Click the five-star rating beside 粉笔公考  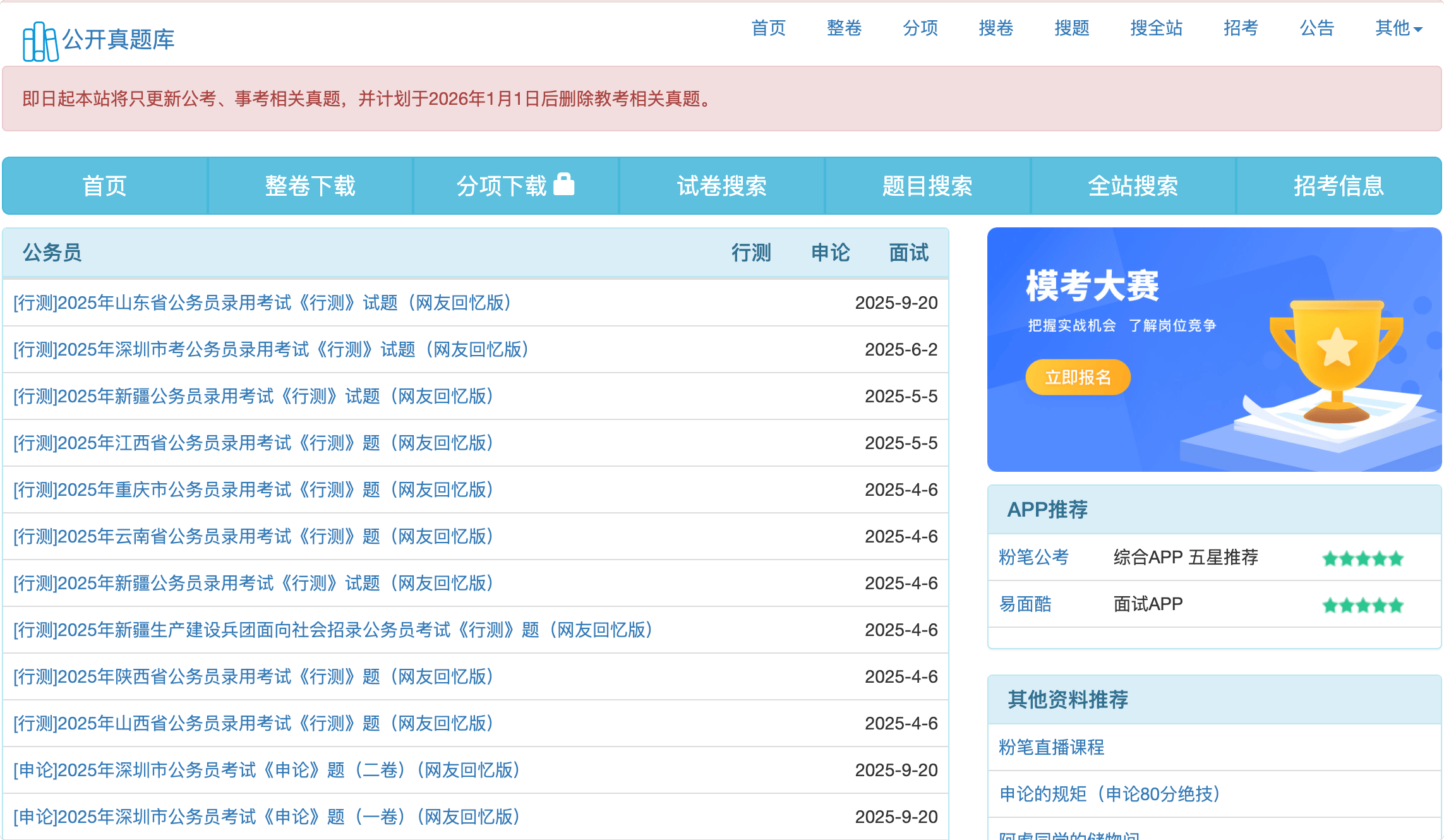click(x=1363, y=558)
